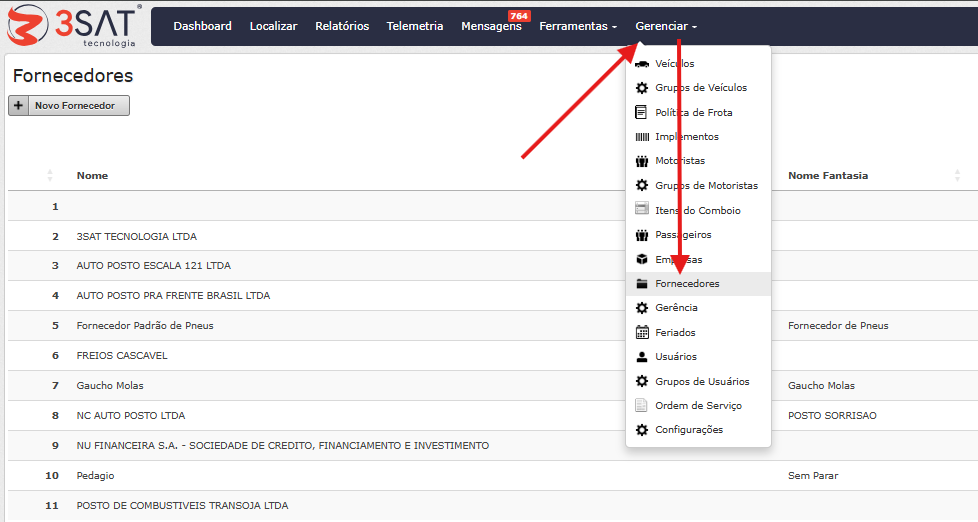Open the Dashboard page

203,26
